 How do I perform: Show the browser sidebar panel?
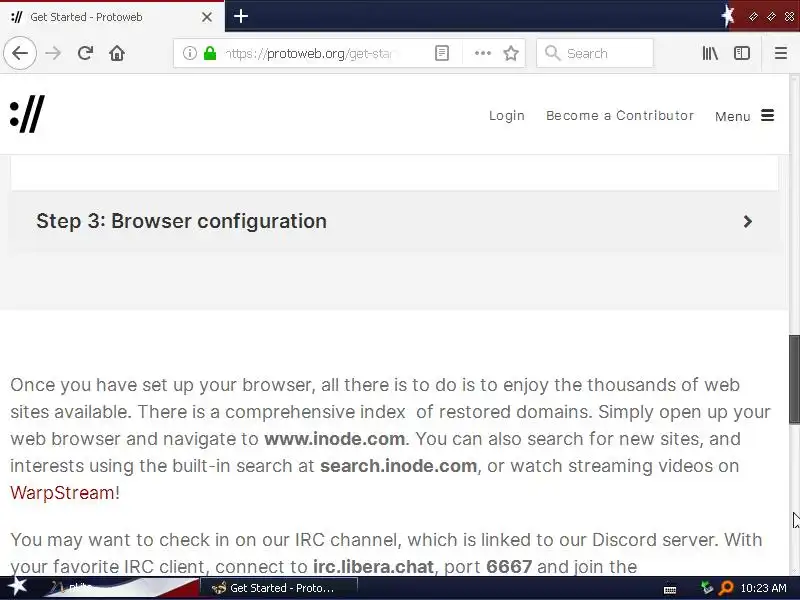click(741, 53)
